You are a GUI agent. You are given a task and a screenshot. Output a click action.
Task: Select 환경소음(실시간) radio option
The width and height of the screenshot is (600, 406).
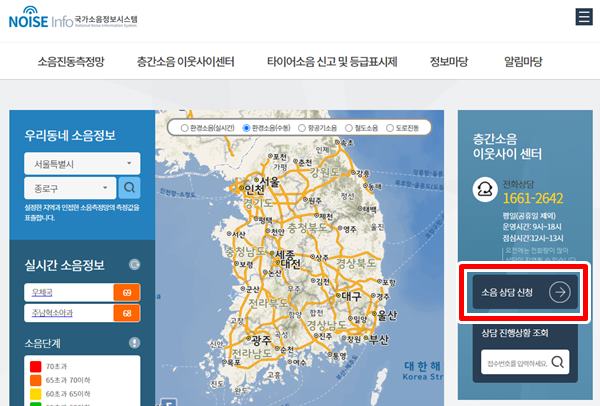pos(184,128)
